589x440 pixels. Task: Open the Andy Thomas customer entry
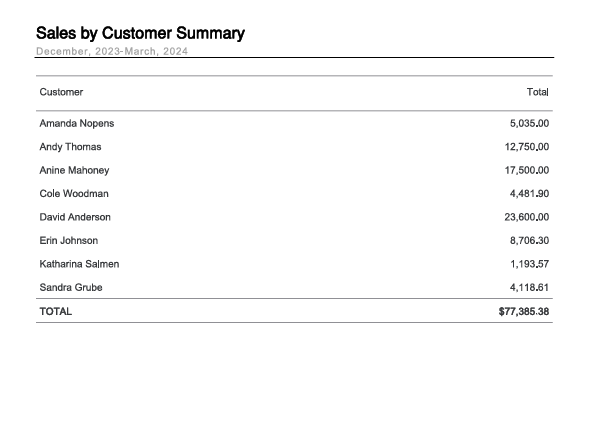tap(70, 147)
